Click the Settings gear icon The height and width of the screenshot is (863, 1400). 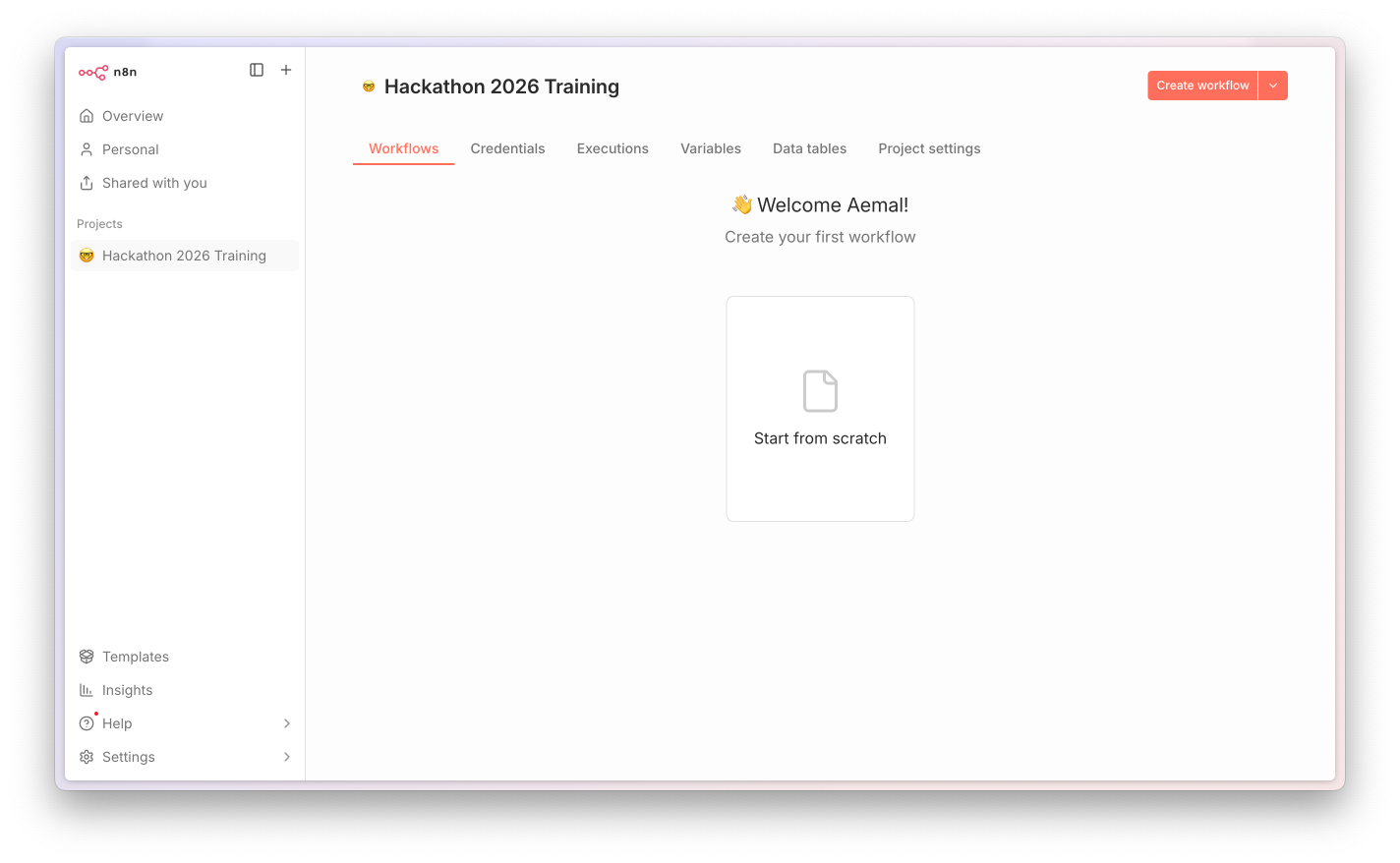(87, 757)
